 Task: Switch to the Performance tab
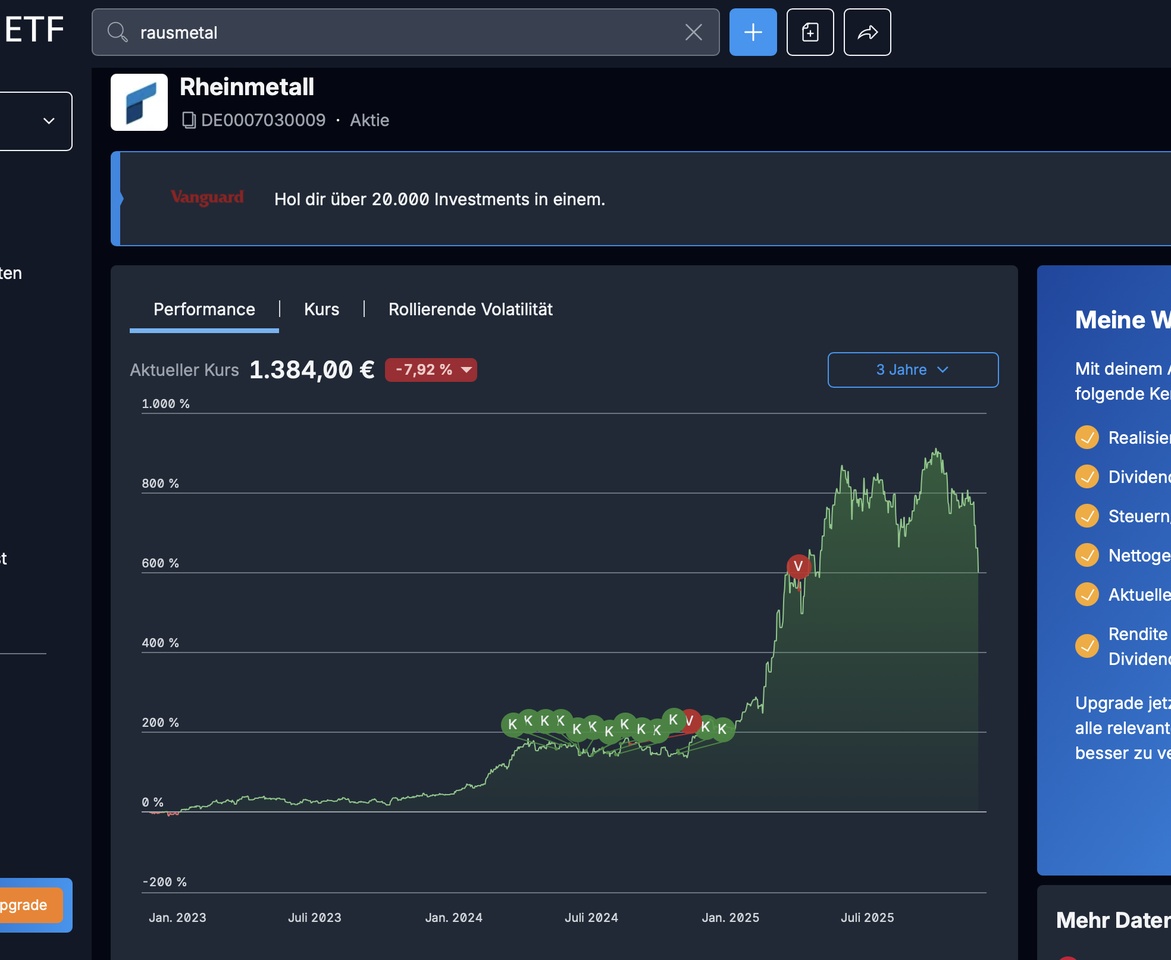[x=204, y=309]
